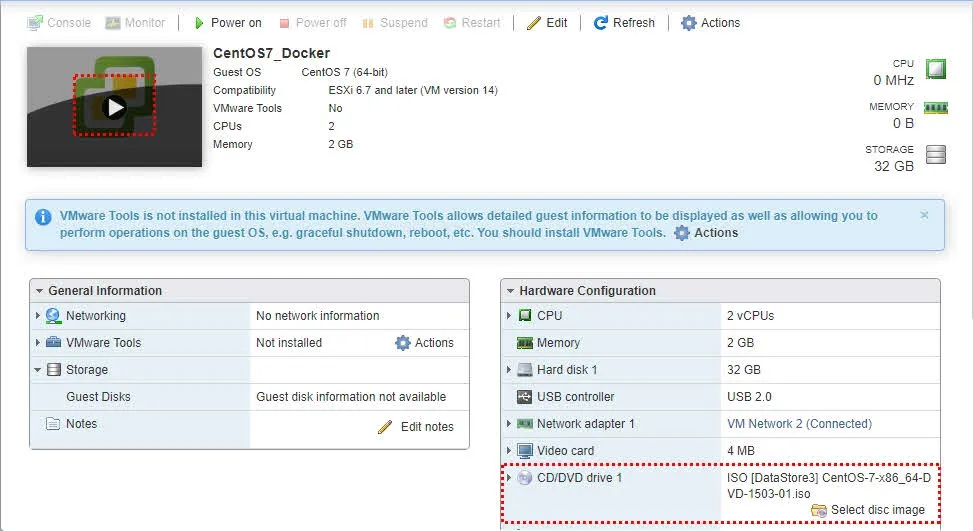973x531 pixels.
Task: Click Select disc image button
Action: point(868,510)
